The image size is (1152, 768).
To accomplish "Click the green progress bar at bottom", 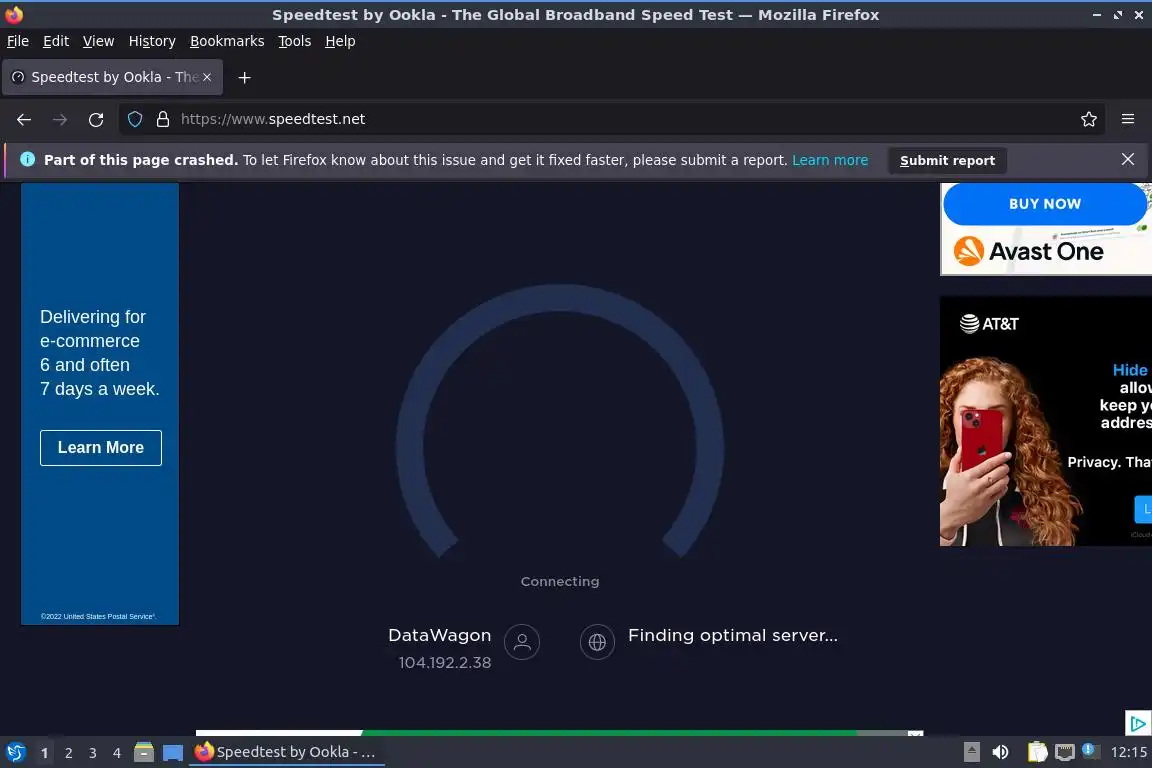I will pos(609,733).
